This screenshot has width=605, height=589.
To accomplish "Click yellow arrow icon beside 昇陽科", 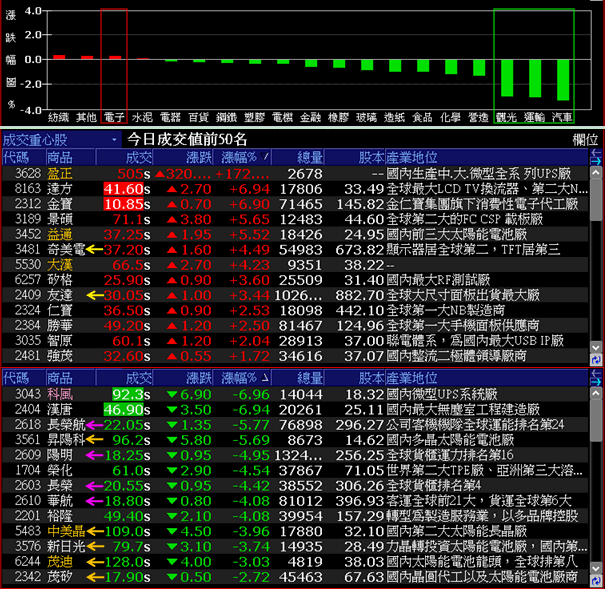I will (x=95, y=439).
